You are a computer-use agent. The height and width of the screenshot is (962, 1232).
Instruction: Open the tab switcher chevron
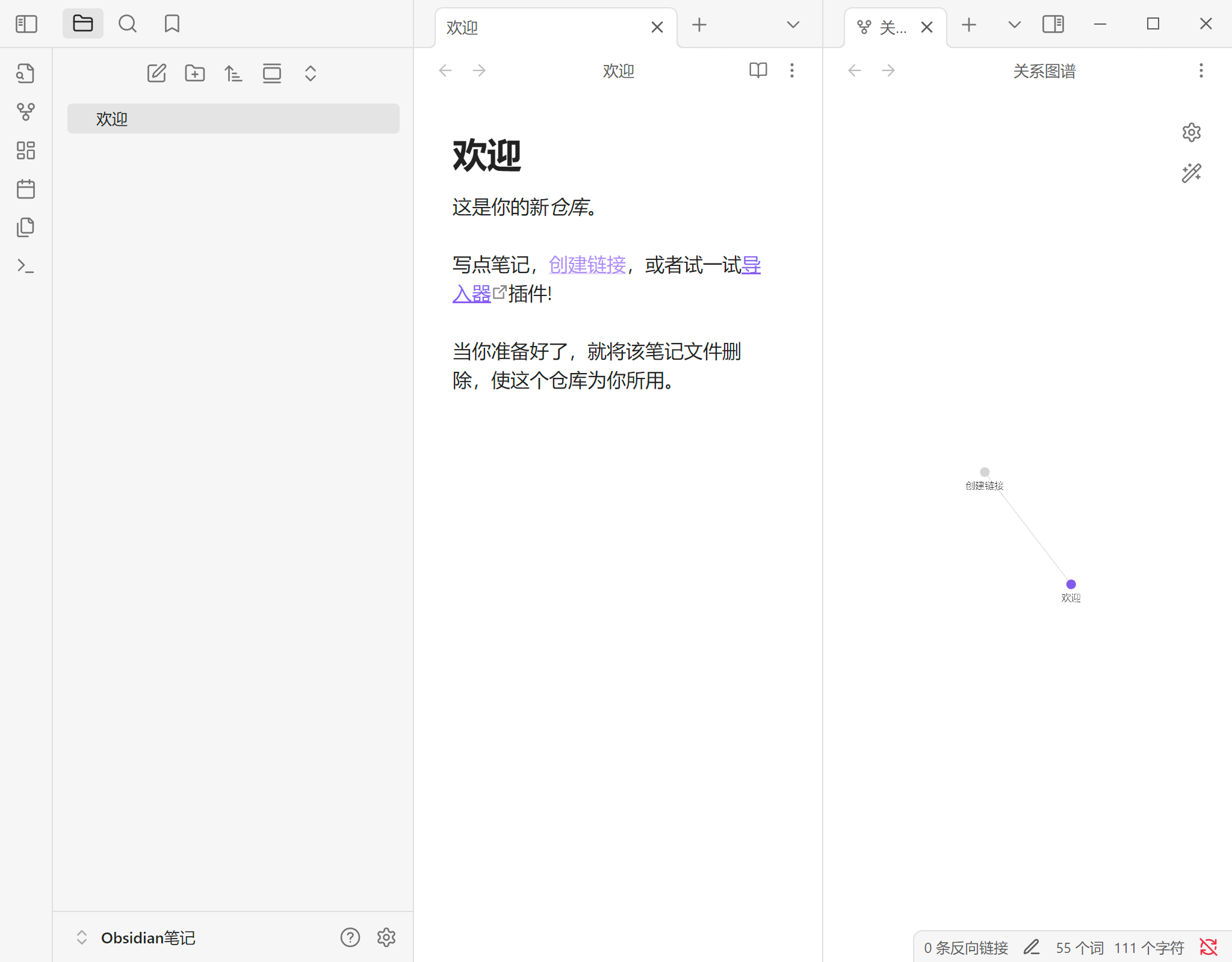point(792,25)
